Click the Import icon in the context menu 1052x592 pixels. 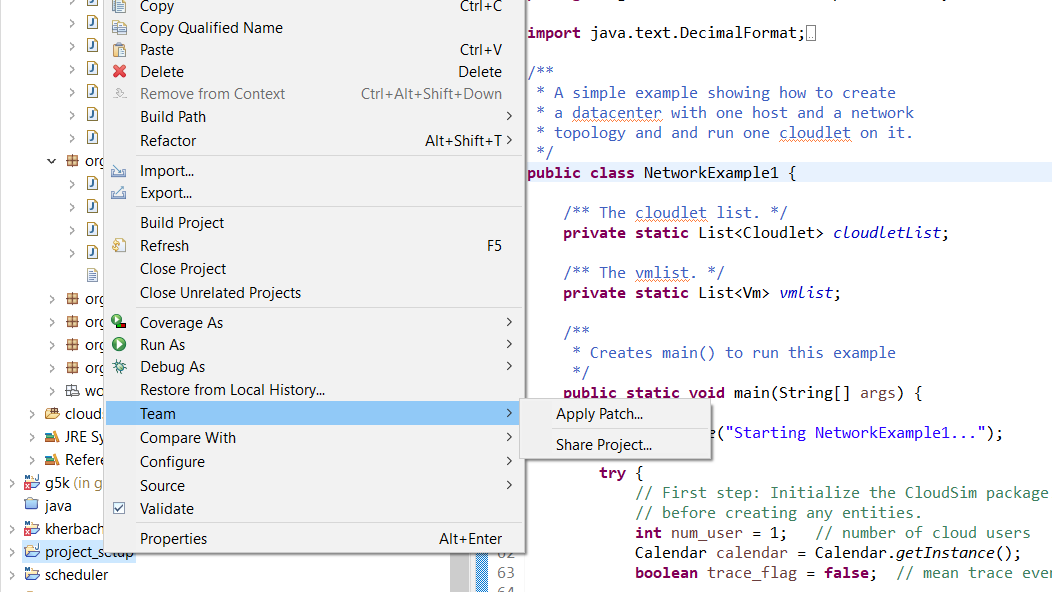[119, 170]
